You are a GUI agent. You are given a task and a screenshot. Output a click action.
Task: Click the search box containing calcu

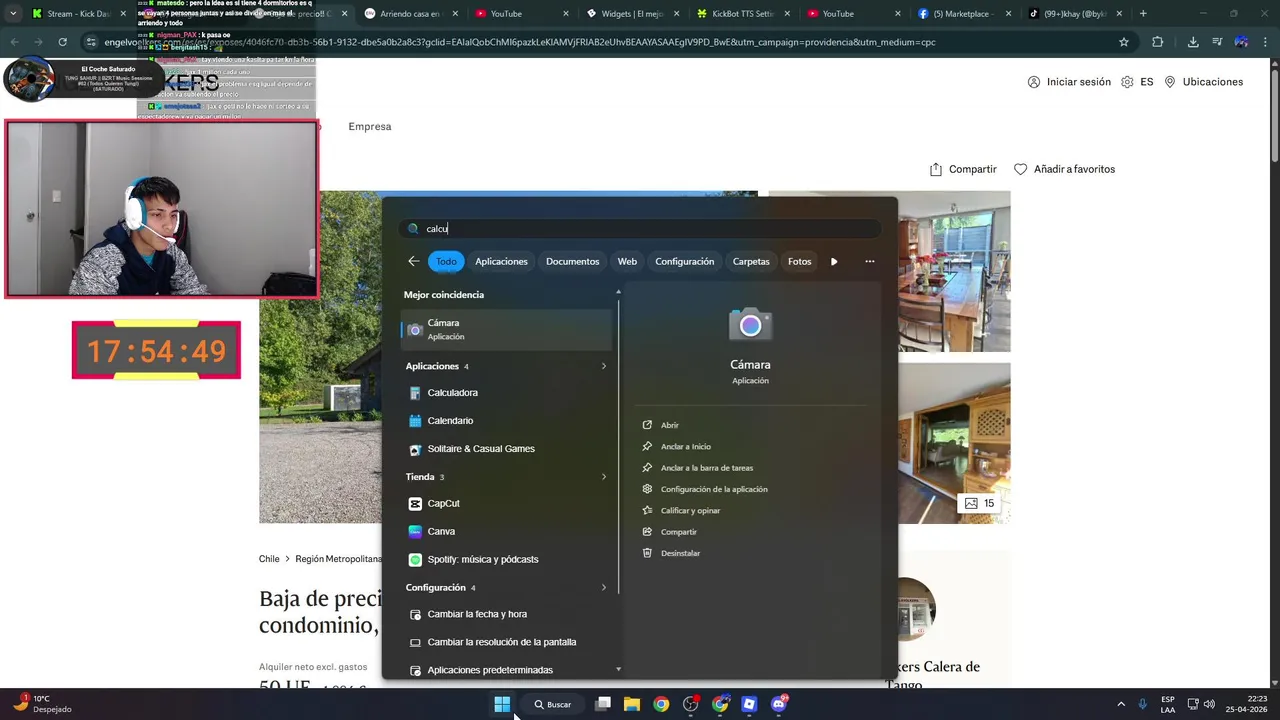pyautogui.click(x=640, y=229)
